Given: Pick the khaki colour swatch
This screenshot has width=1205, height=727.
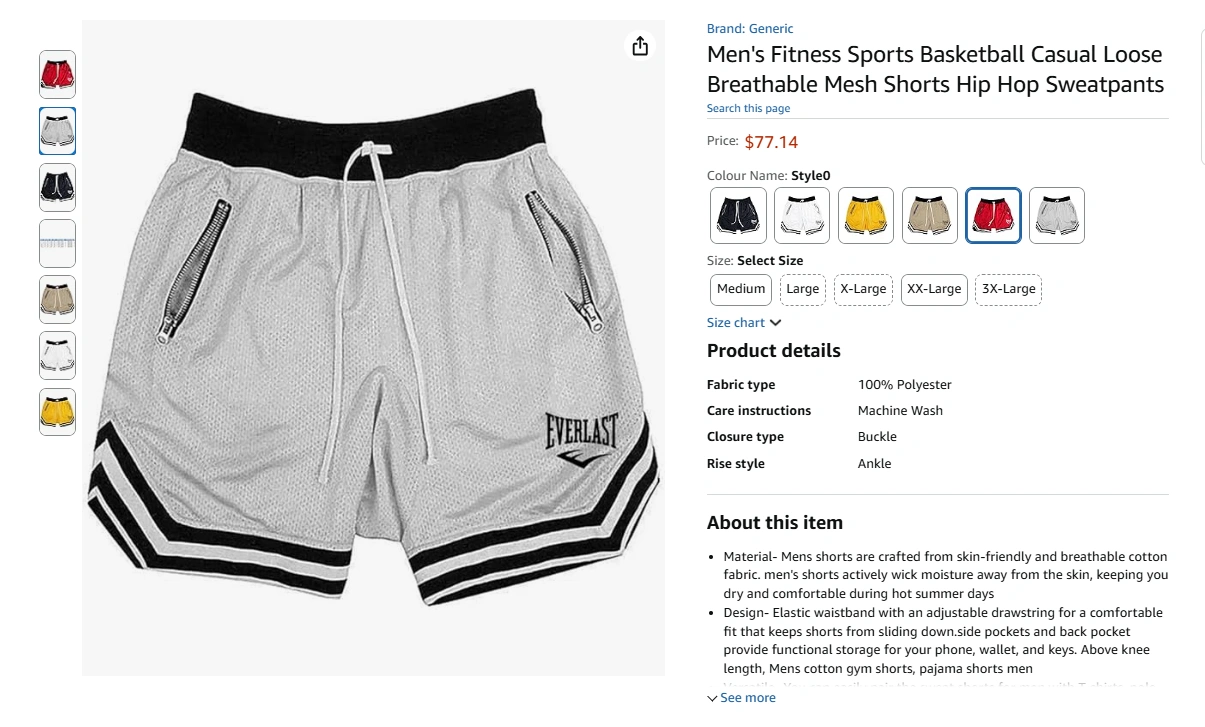Looking at the screenshot, I should tap(930, 215).
